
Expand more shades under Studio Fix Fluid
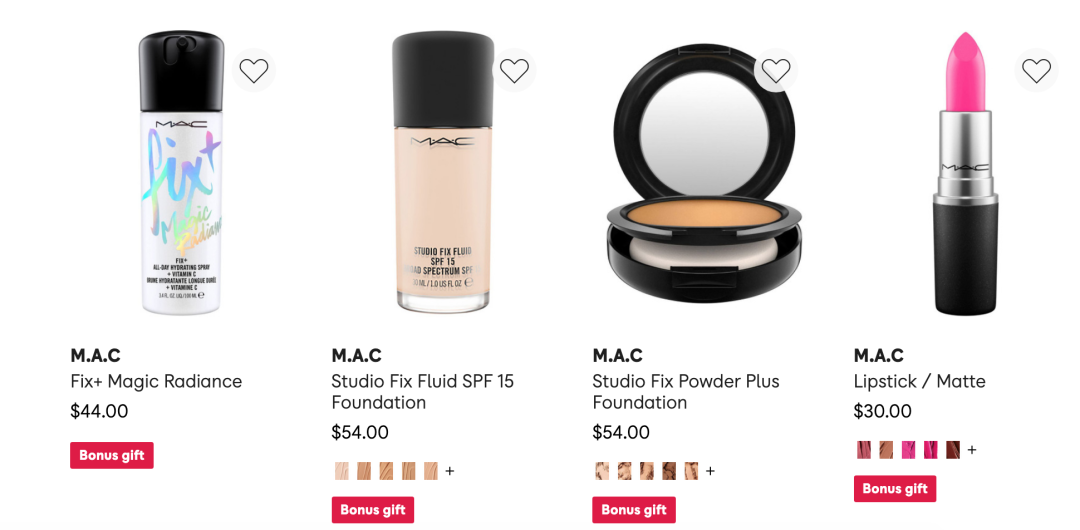(x=450, y=471)
